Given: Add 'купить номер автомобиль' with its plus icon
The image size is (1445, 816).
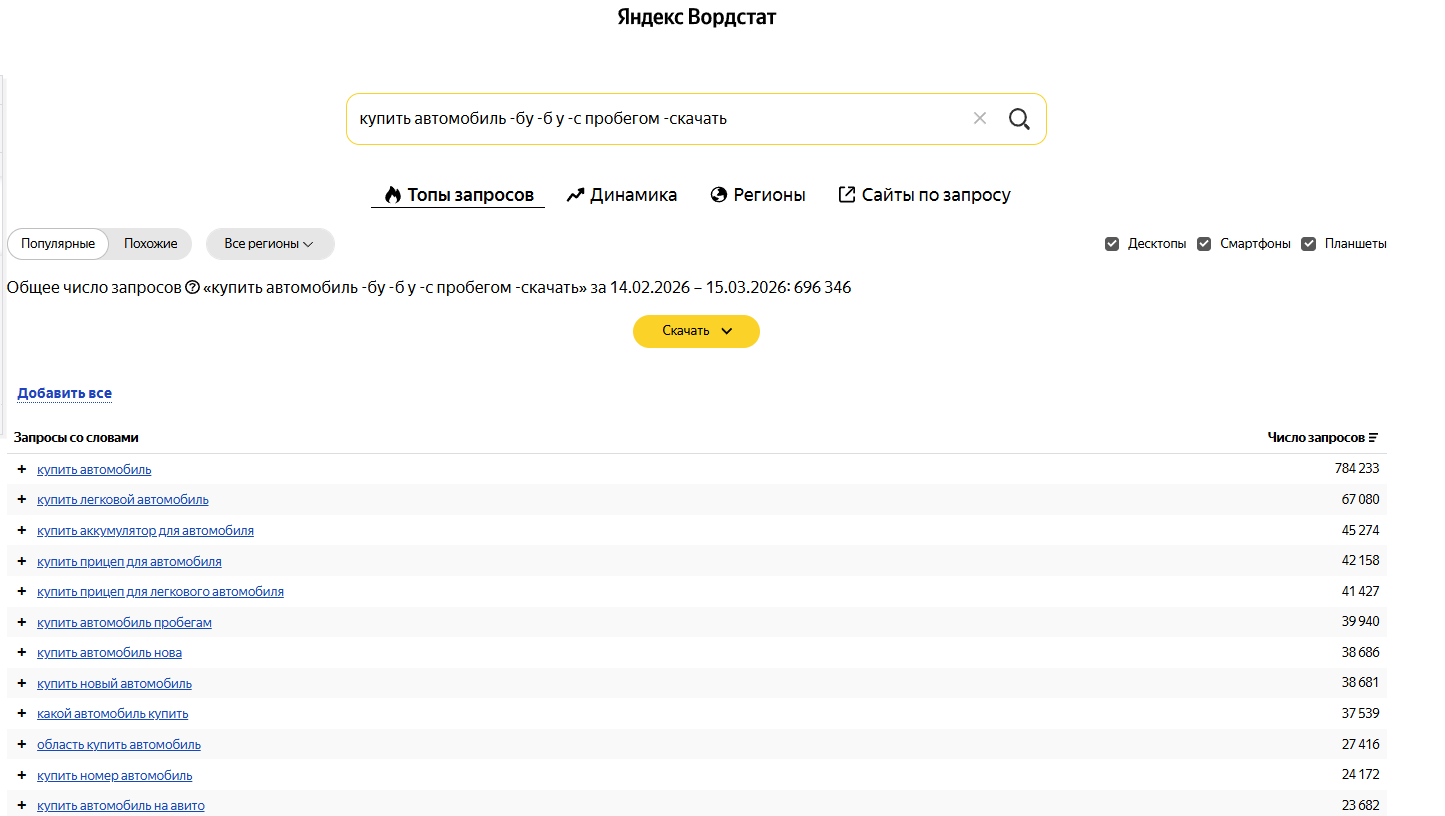Looking at the screenshot, I should pyautogui.click(x=22, y=775).
